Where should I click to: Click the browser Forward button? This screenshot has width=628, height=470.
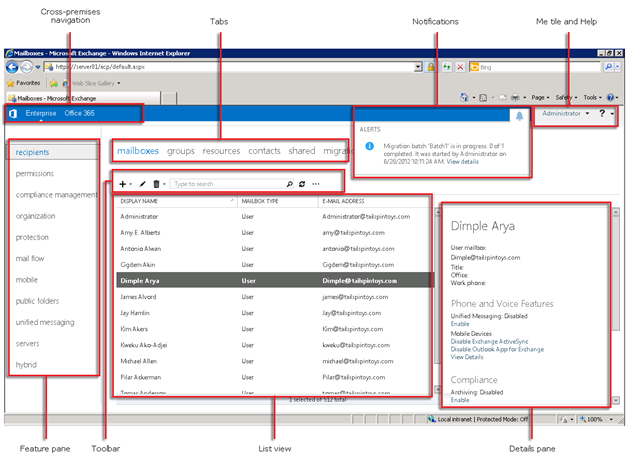pos(26,67)
